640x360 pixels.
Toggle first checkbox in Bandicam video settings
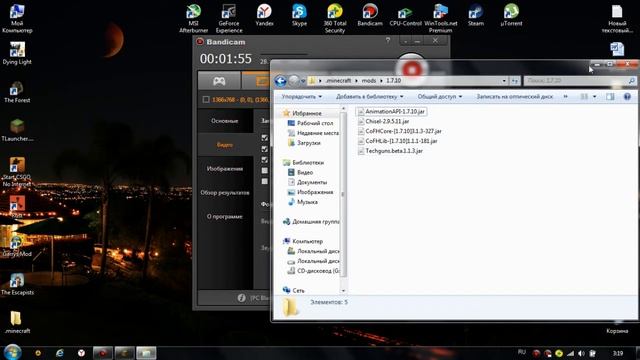click(x=264, y=138)
